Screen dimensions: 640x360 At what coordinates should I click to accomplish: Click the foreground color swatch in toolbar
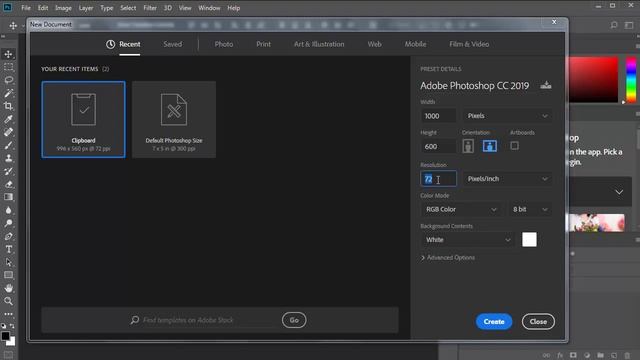coord(5,336)
